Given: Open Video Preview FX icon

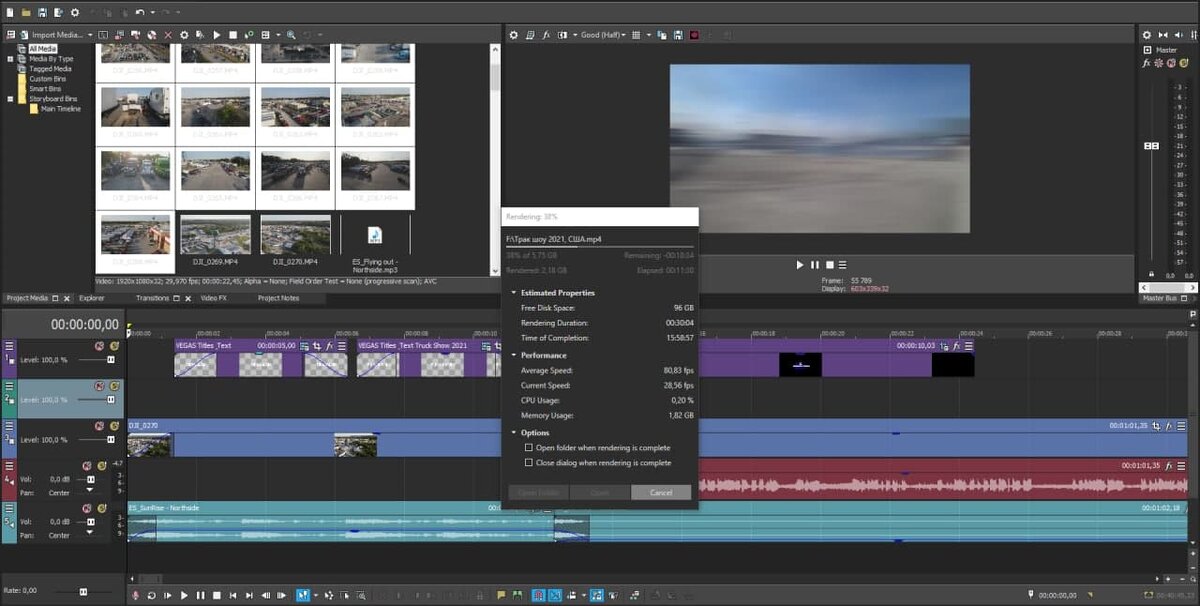Looking at the screenshot, I should (x=546, y=35).
